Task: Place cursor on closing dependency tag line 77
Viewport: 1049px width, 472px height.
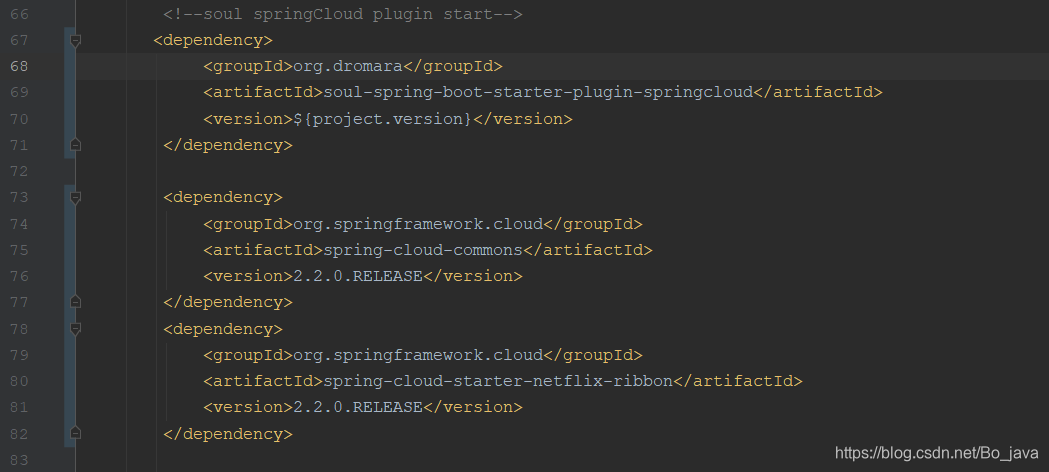Action: (x=227, y=302)
